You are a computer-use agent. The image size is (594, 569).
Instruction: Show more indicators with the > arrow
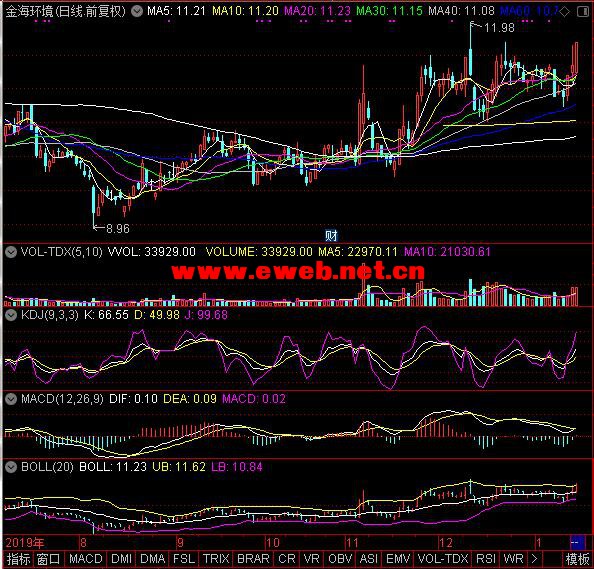[535, 558]
